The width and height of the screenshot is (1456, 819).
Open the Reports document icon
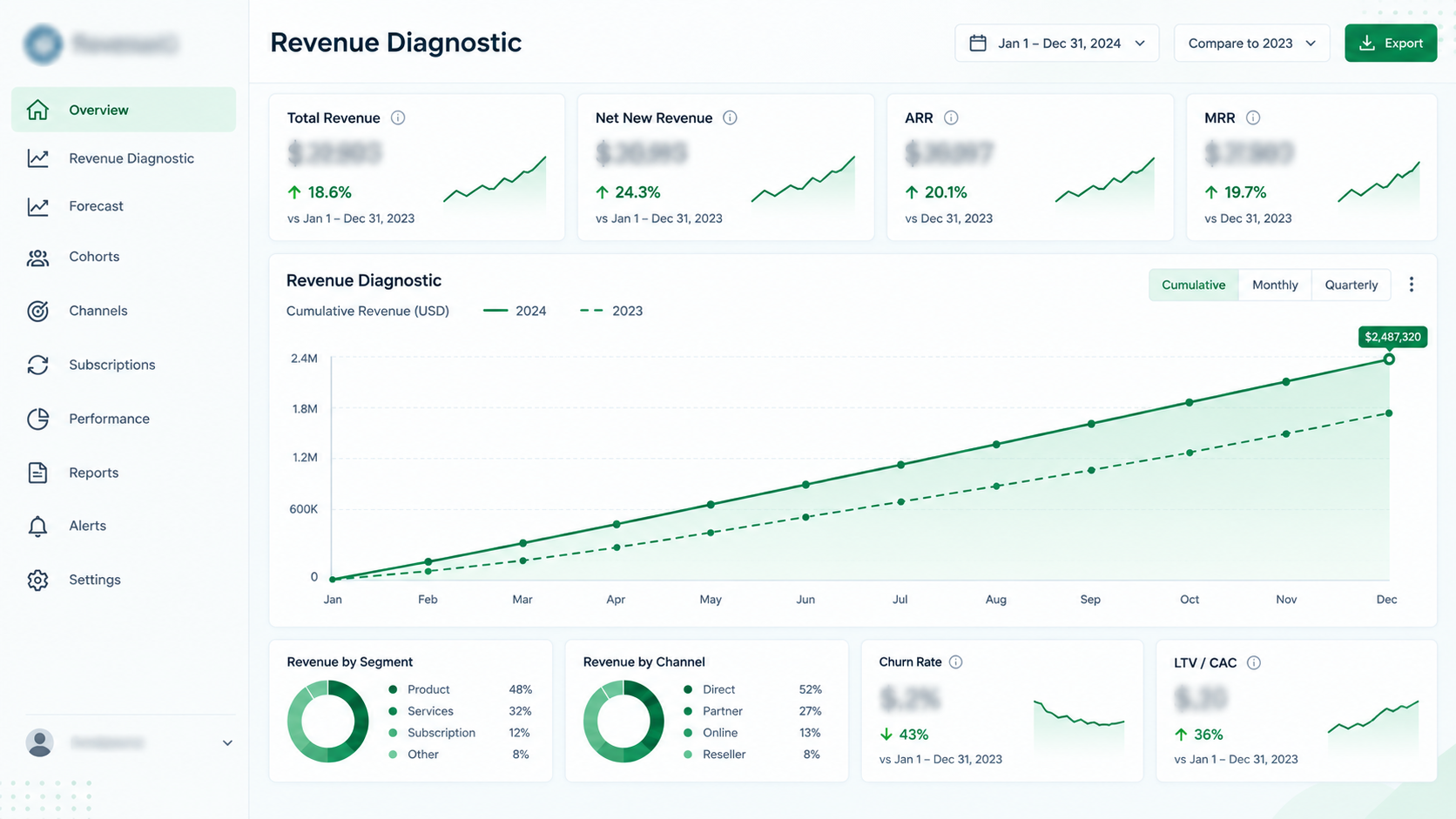coord(37,473)
